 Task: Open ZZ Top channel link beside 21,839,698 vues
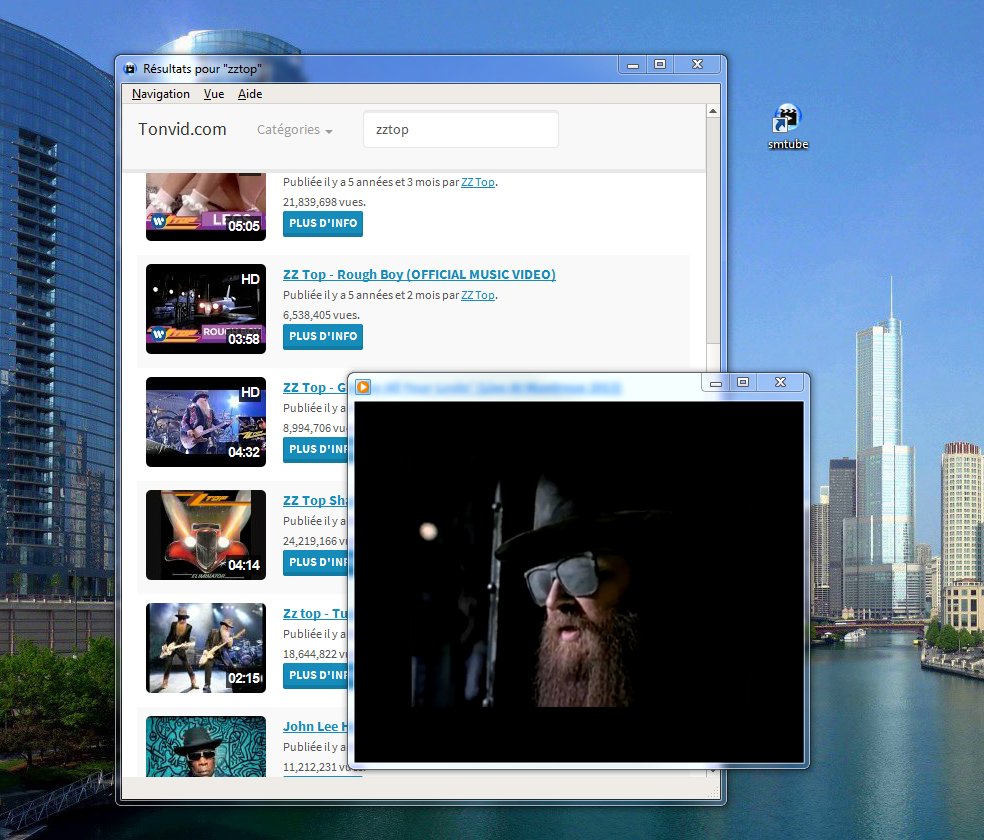[478, 182]
